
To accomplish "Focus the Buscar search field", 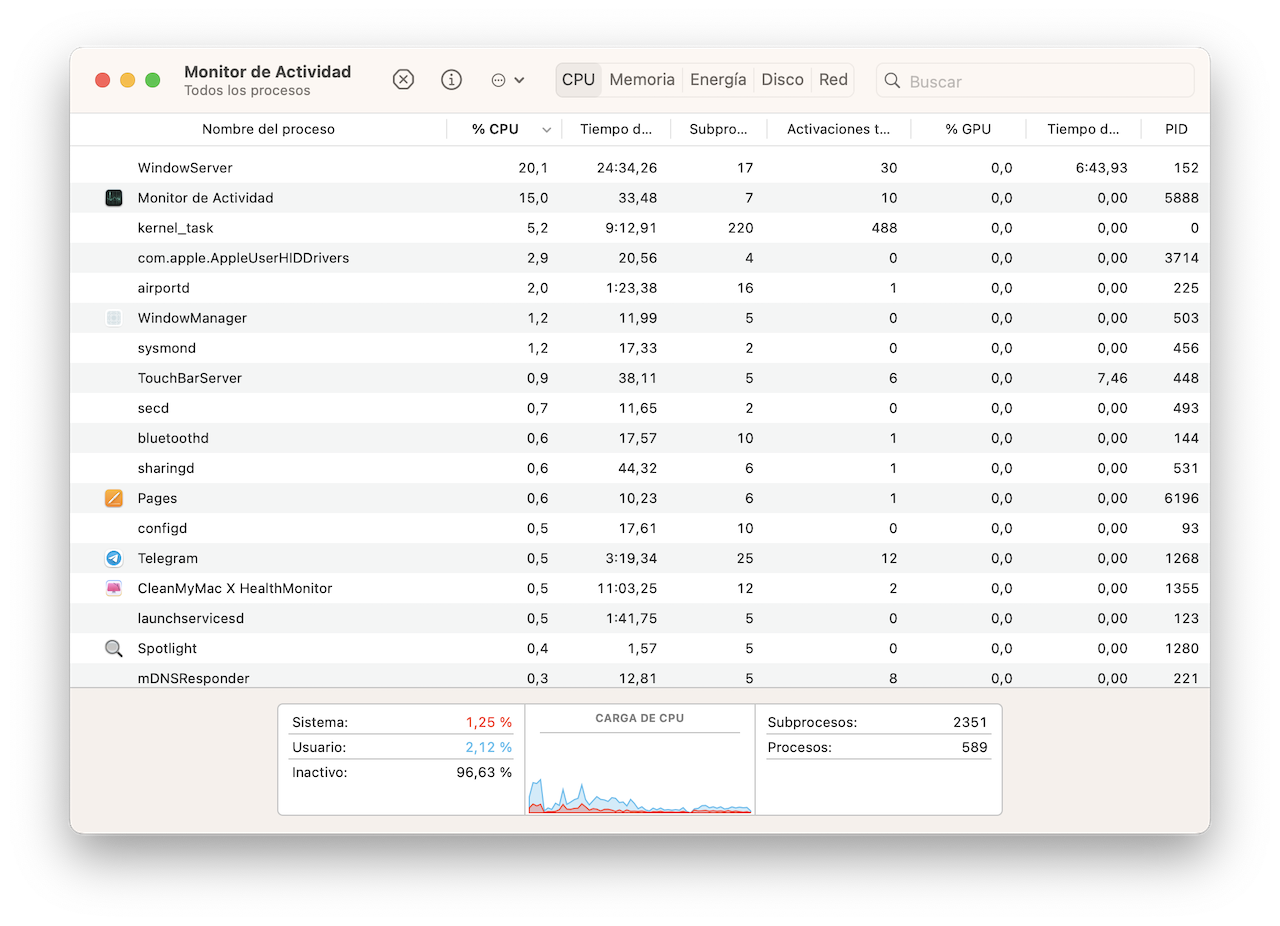I will coord(1035,81).
